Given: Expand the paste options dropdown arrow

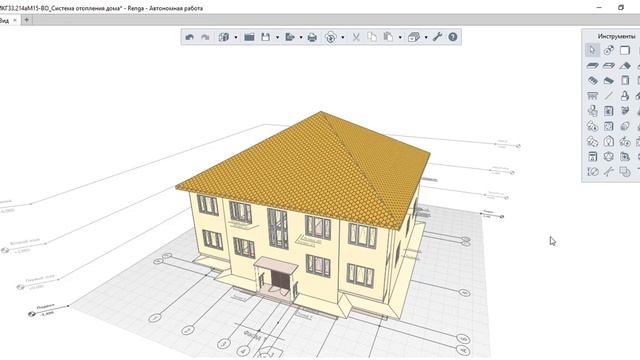Looking at the screenshot, I should [x=400, y=38].
